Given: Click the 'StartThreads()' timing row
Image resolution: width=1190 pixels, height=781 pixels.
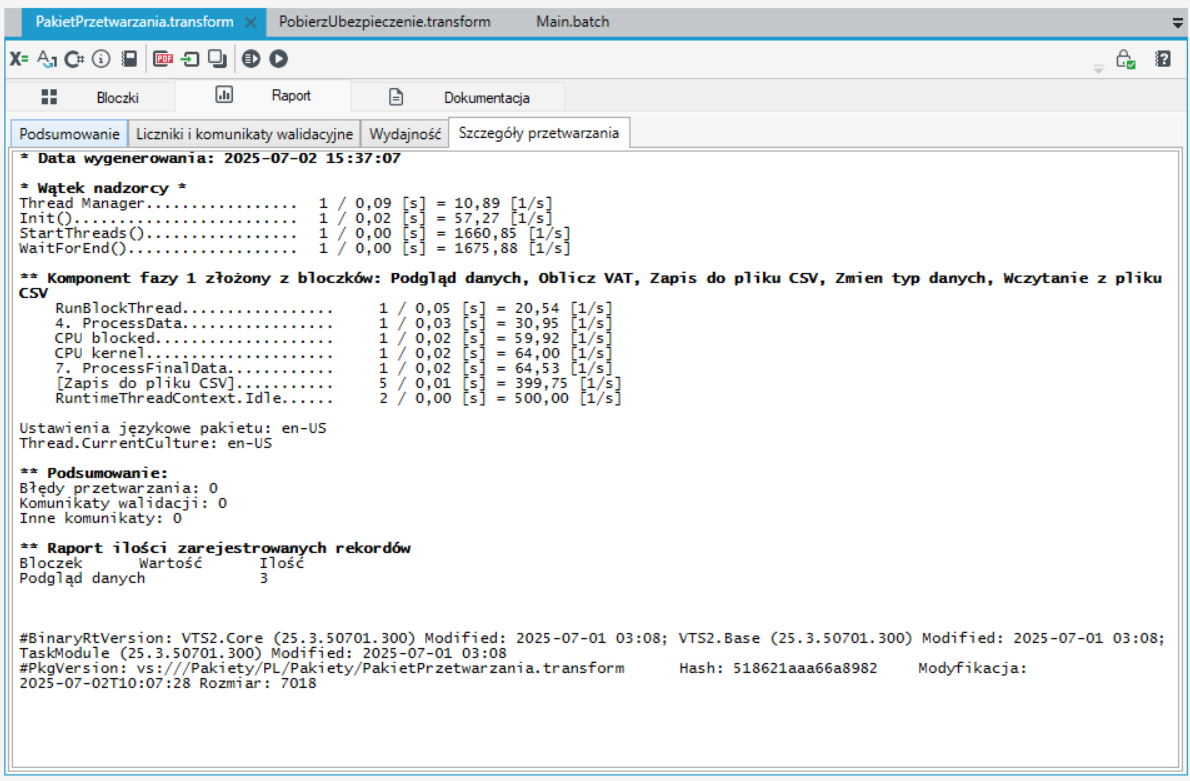Looking at the screenshot, I should [295, 233].
